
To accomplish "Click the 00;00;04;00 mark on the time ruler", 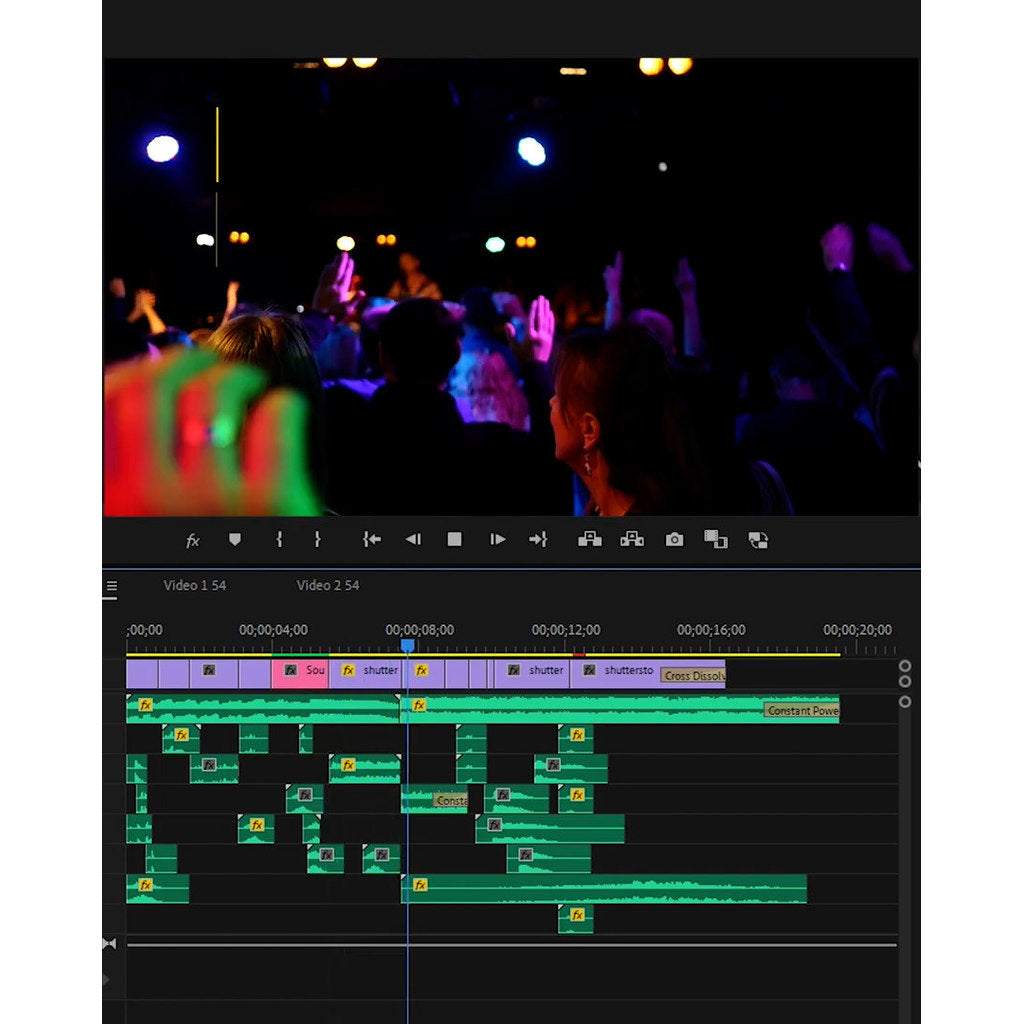I will pyautogui.click(x=273, y=630).
